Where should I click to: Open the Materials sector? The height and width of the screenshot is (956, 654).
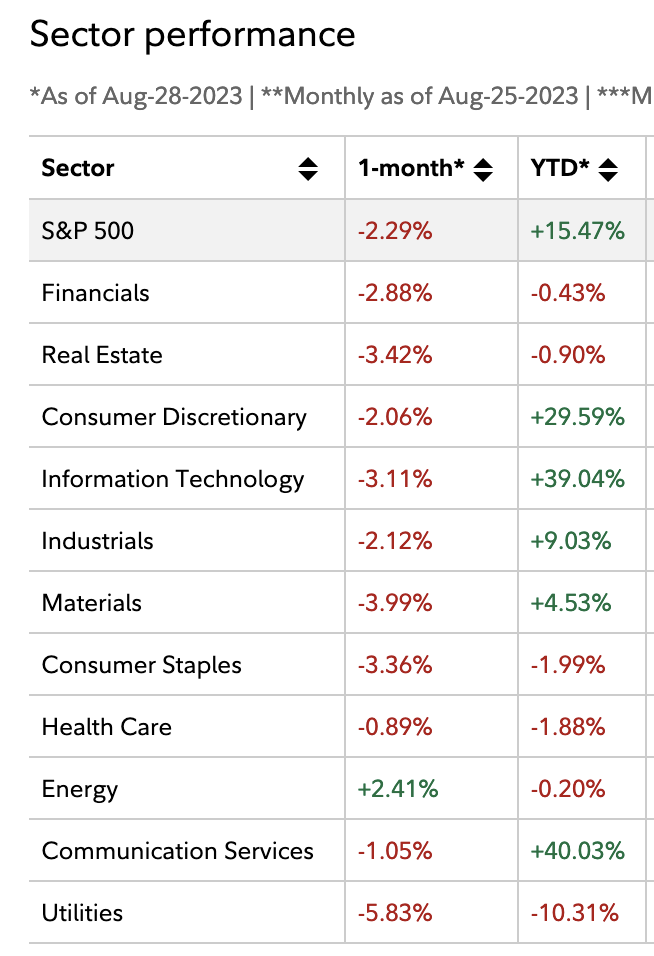91,603
